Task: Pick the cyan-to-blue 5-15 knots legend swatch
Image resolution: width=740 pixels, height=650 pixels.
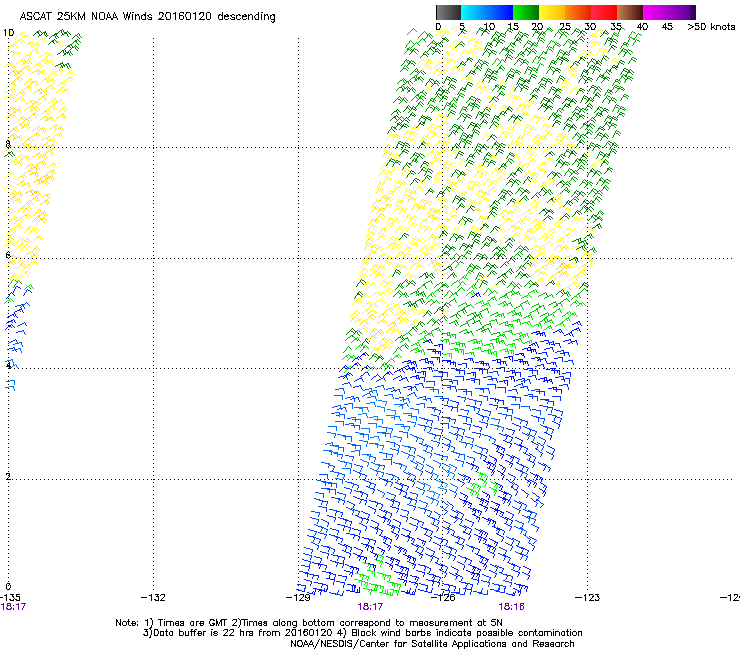Action: [x=487, y=12]
